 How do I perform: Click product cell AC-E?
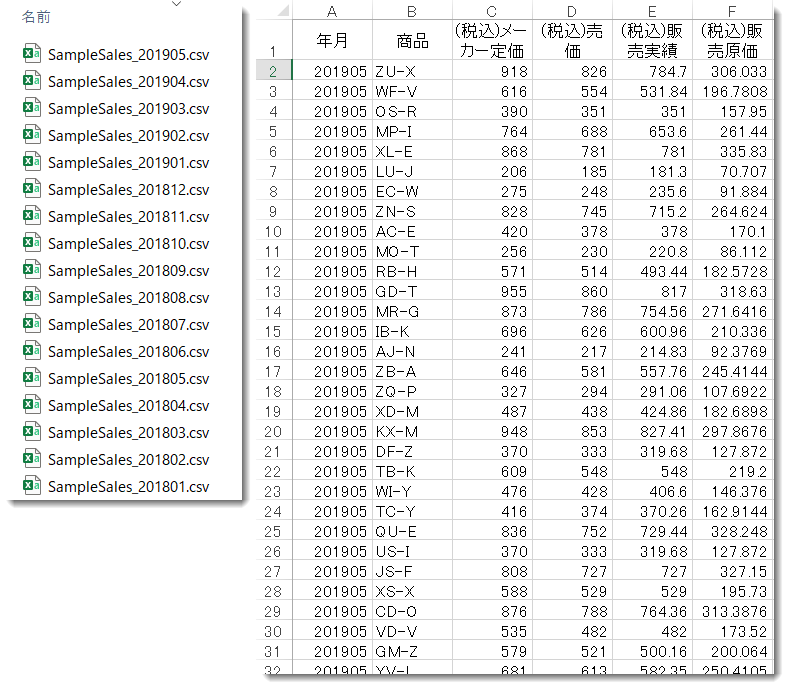pos(412,231)
